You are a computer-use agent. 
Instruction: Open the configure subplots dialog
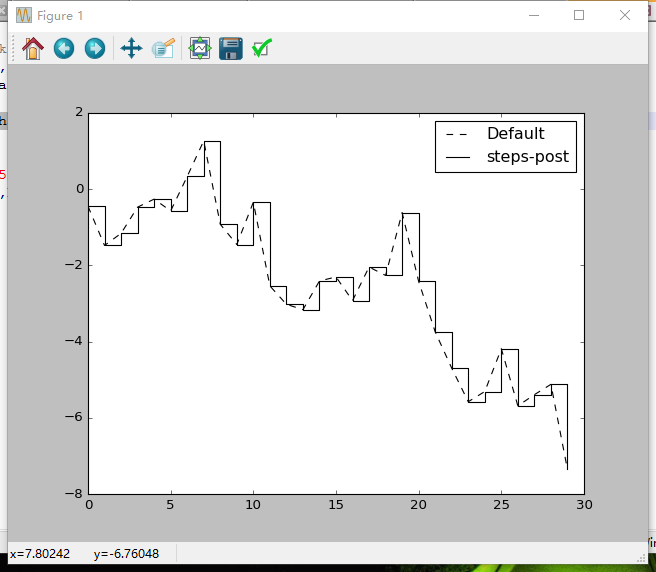coord(200,49)
